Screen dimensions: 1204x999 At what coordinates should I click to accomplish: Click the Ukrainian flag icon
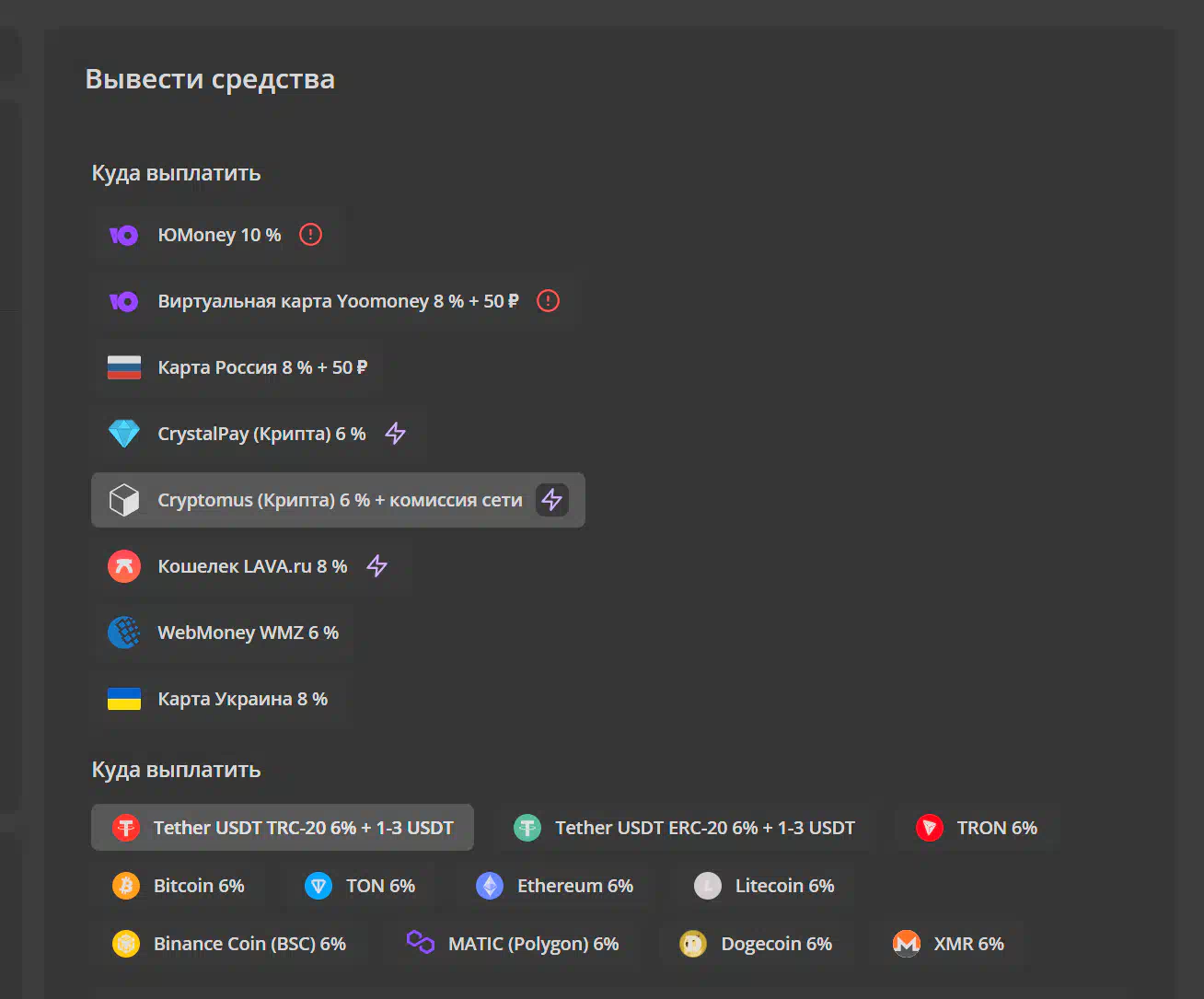124,699
